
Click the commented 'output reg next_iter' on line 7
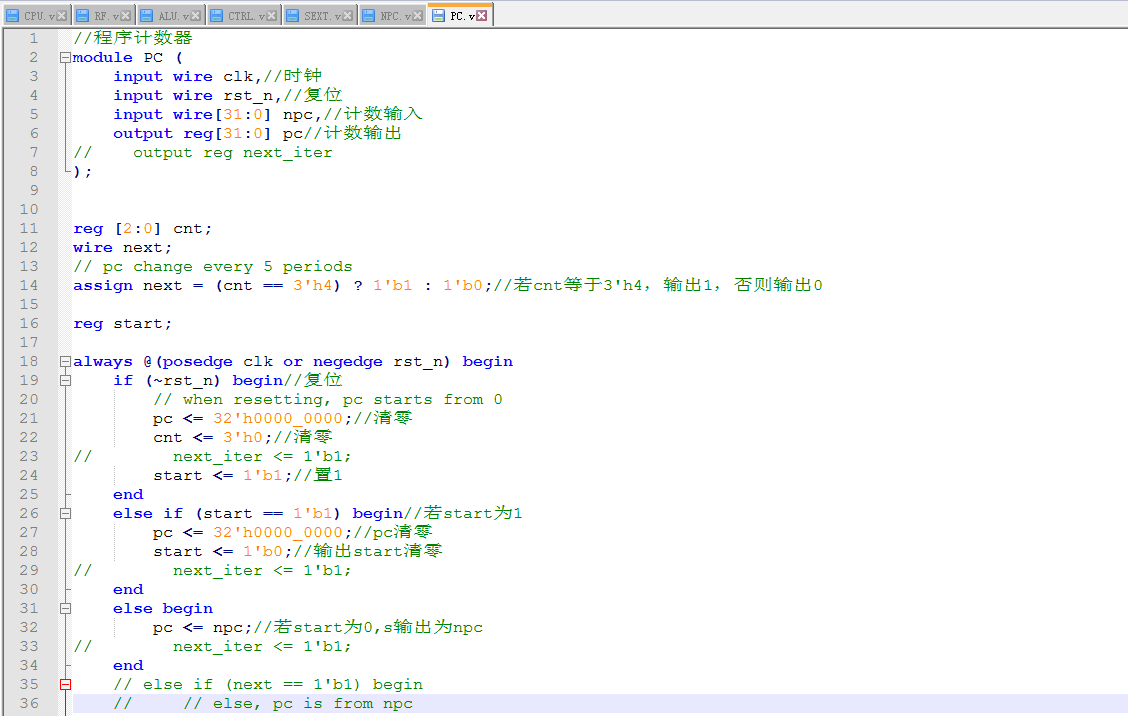[x=233, y=153]
